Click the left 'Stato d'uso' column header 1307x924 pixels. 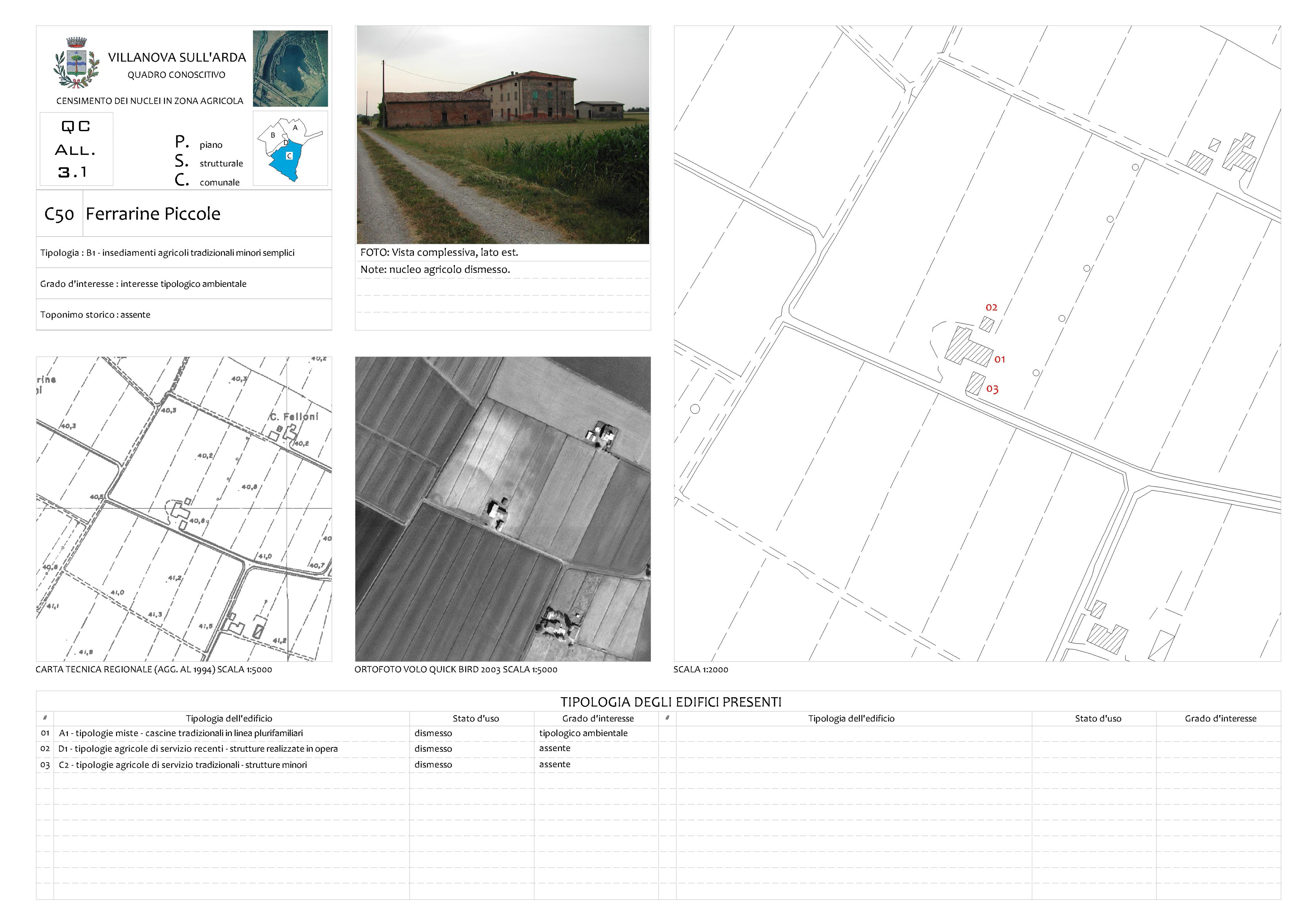click(x=476, y=719)
